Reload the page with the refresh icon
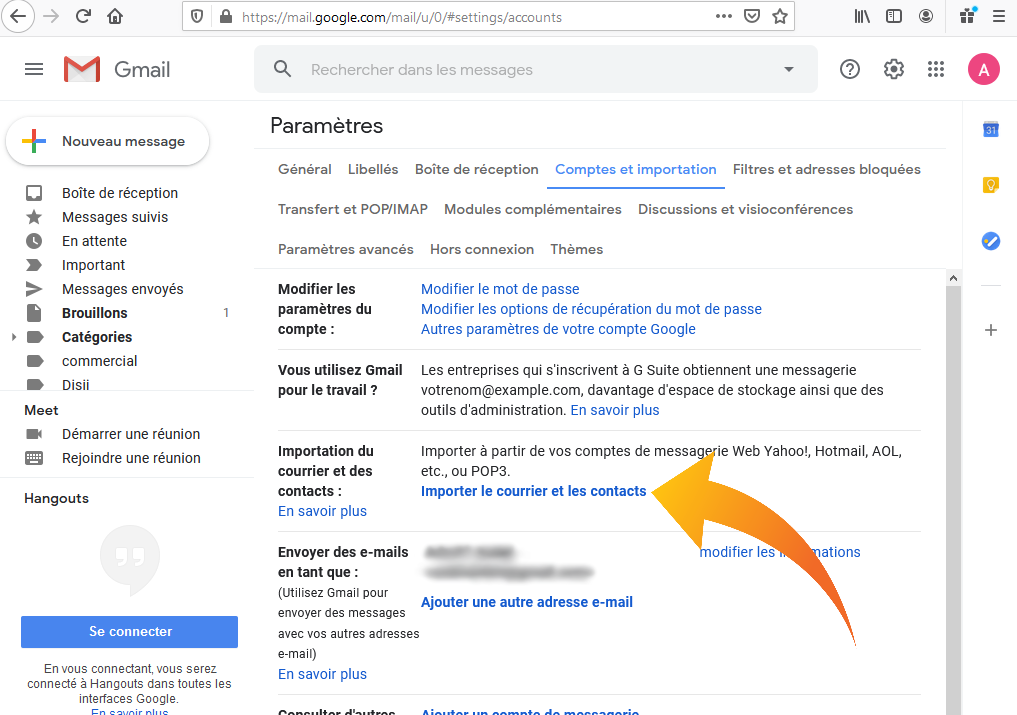1017x715 pixels. 83,16
